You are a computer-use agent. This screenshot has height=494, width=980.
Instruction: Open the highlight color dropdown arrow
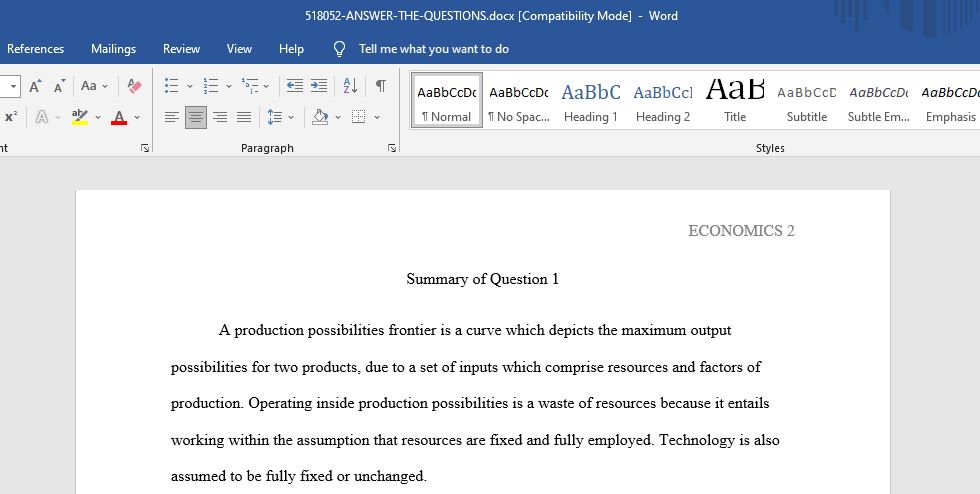[98, 117]
